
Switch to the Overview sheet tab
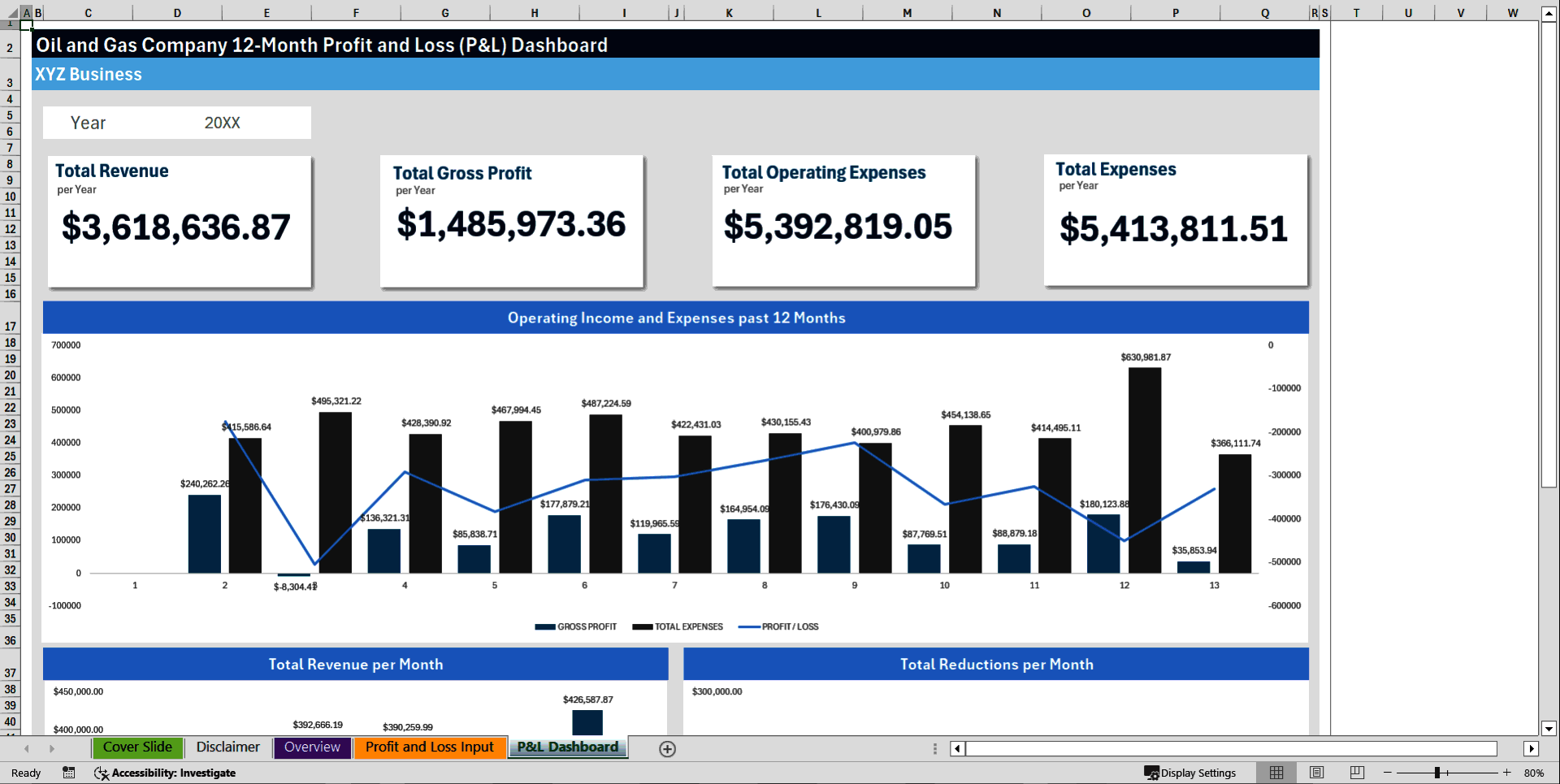click(x=312, y=747)
